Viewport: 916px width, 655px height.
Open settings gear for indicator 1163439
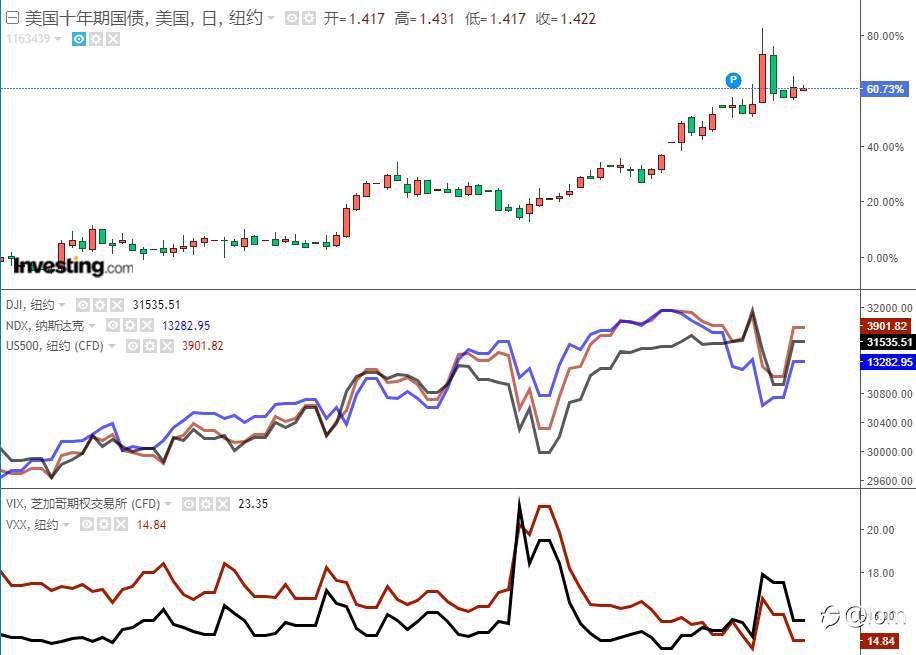tap(95, 39)
